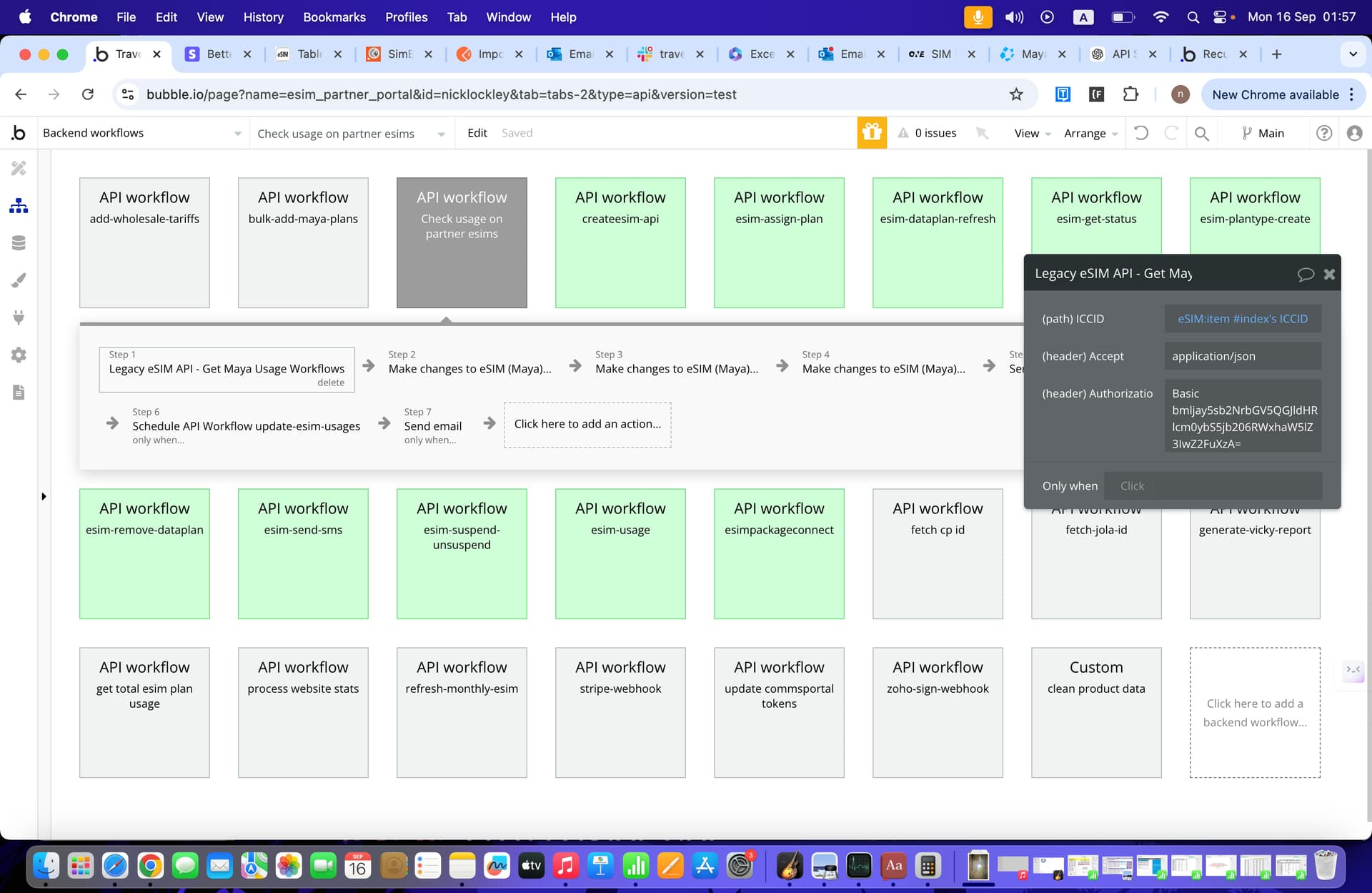
Task: Open the comment bubble in property panel
Action: [x=1305, y=274]
